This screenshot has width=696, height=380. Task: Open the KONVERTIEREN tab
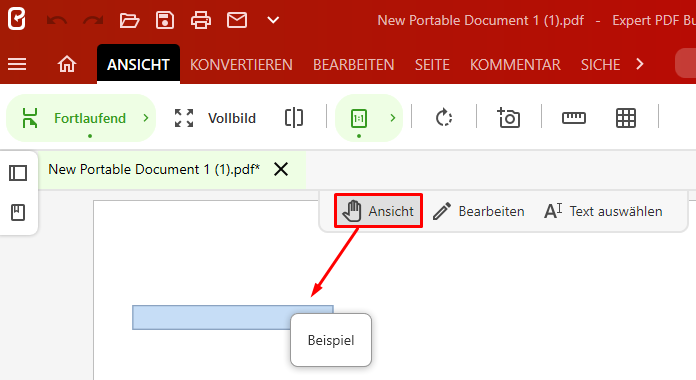(241, 65)
